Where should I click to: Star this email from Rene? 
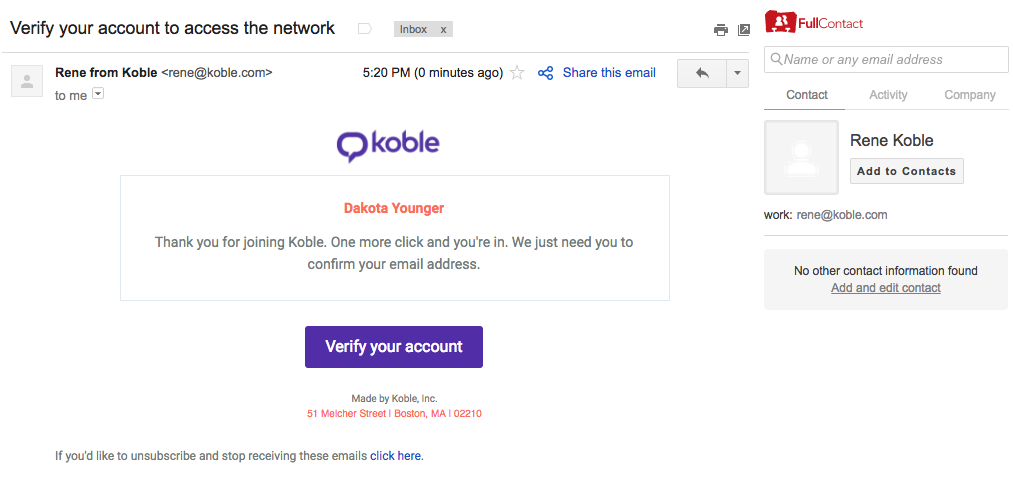(x=517, y=73)
